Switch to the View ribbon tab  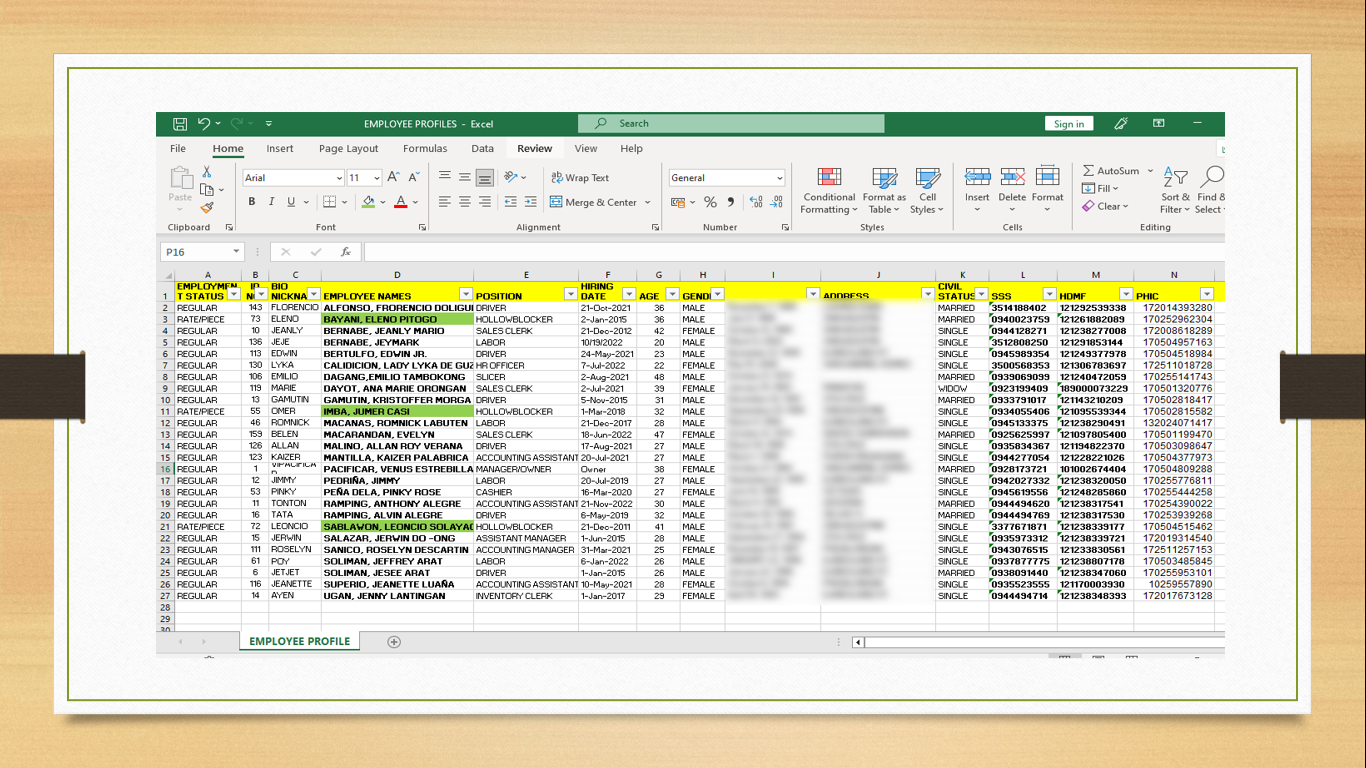point(586,149)
